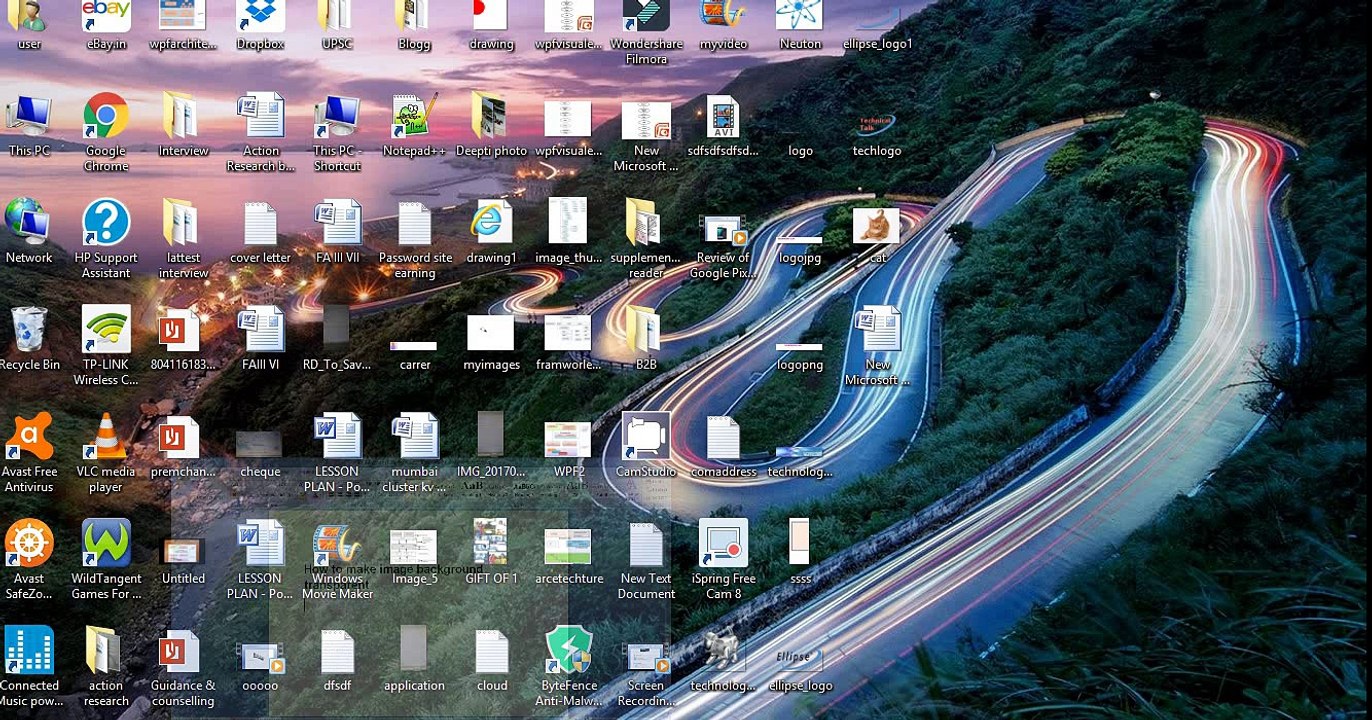Click the Avast SafeZone browser icon
1372x720 pixels.
pos(29,544)
